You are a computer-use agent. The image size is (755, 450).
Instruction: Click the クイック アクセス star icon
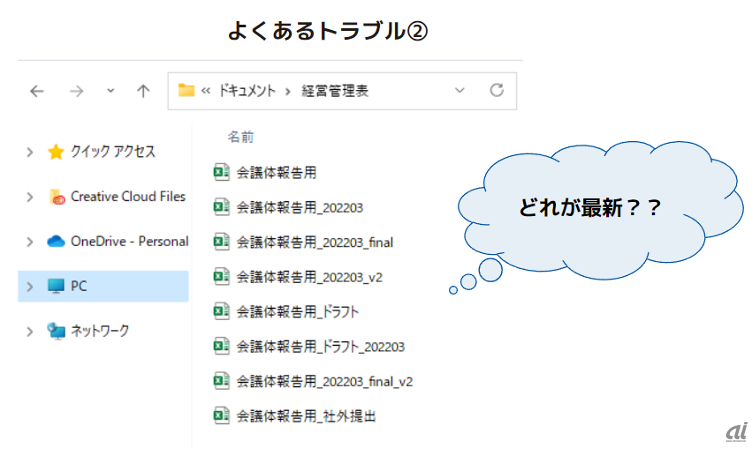[56, 152]
